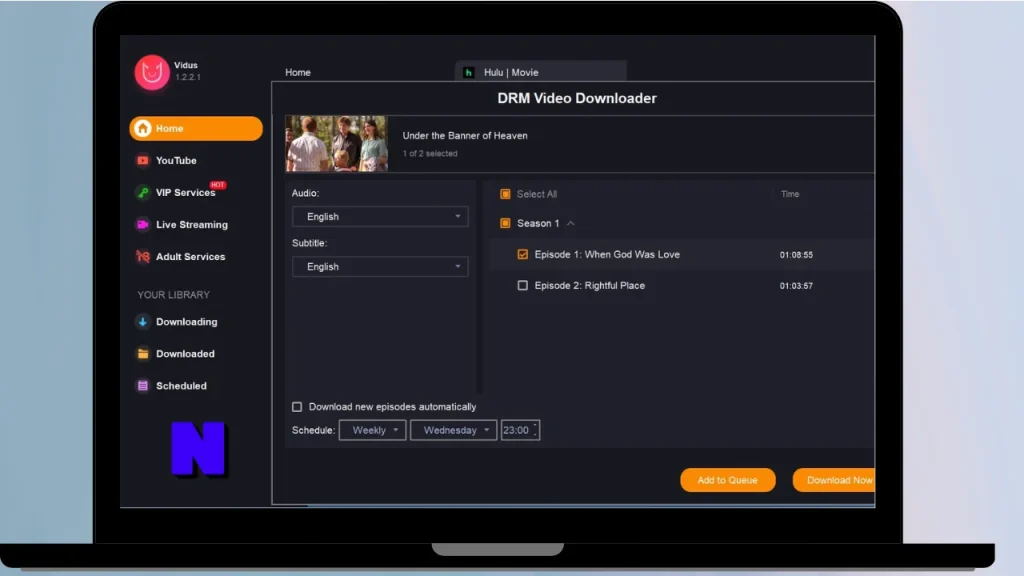
Task: Click the Under the Banner of Heaven thumbnail
Action: (336, 144)
